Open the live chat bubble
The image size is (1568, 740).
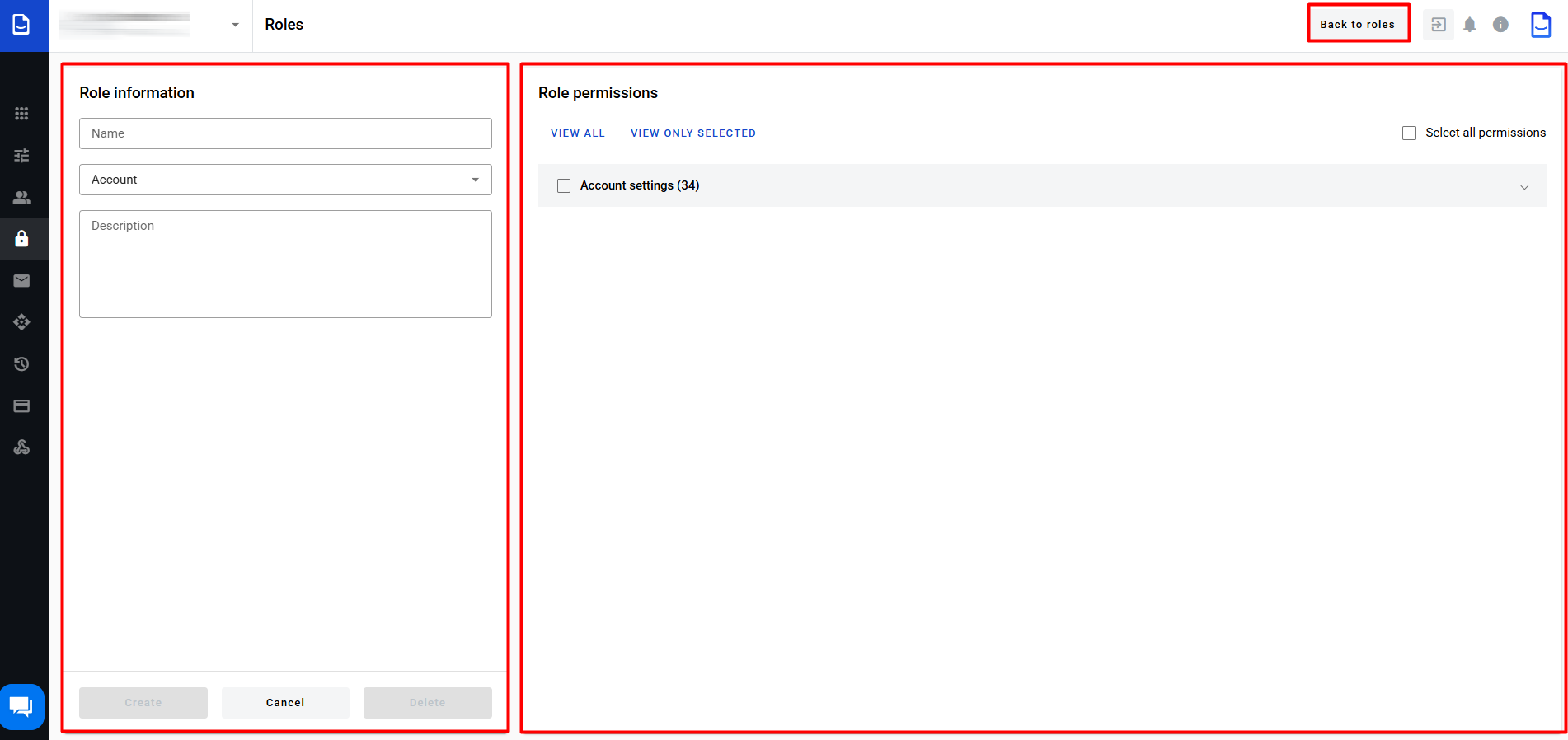point(21,706)
